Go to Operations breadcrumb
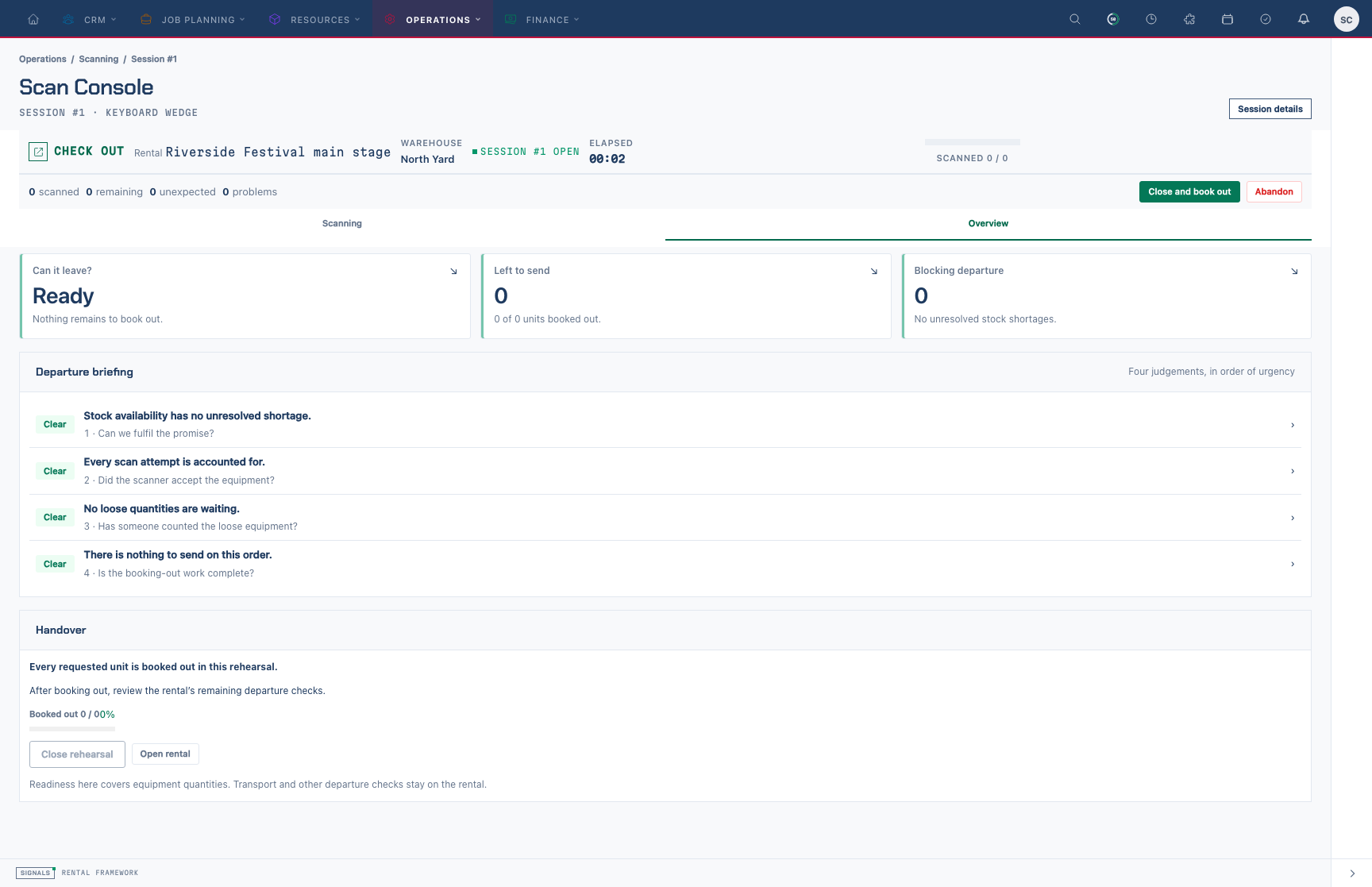1372x887 pixels. (43, 60)
